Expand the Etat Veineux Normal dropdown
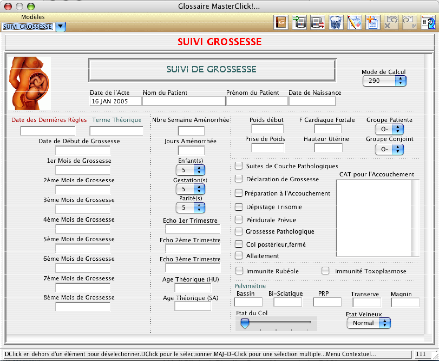The width and height of the screenshot is (439, 361). [x=368, y=323]
